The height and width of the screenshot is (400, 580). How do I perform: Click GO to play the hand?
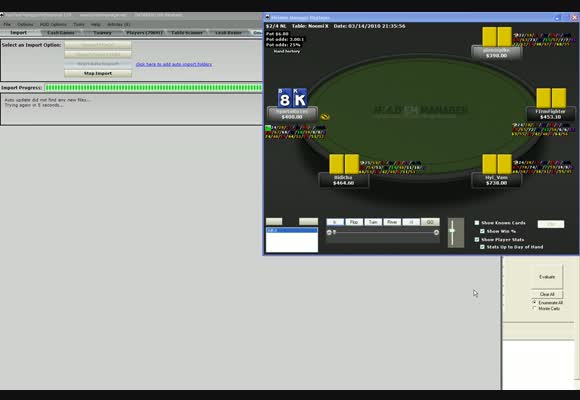pos(430,222)
